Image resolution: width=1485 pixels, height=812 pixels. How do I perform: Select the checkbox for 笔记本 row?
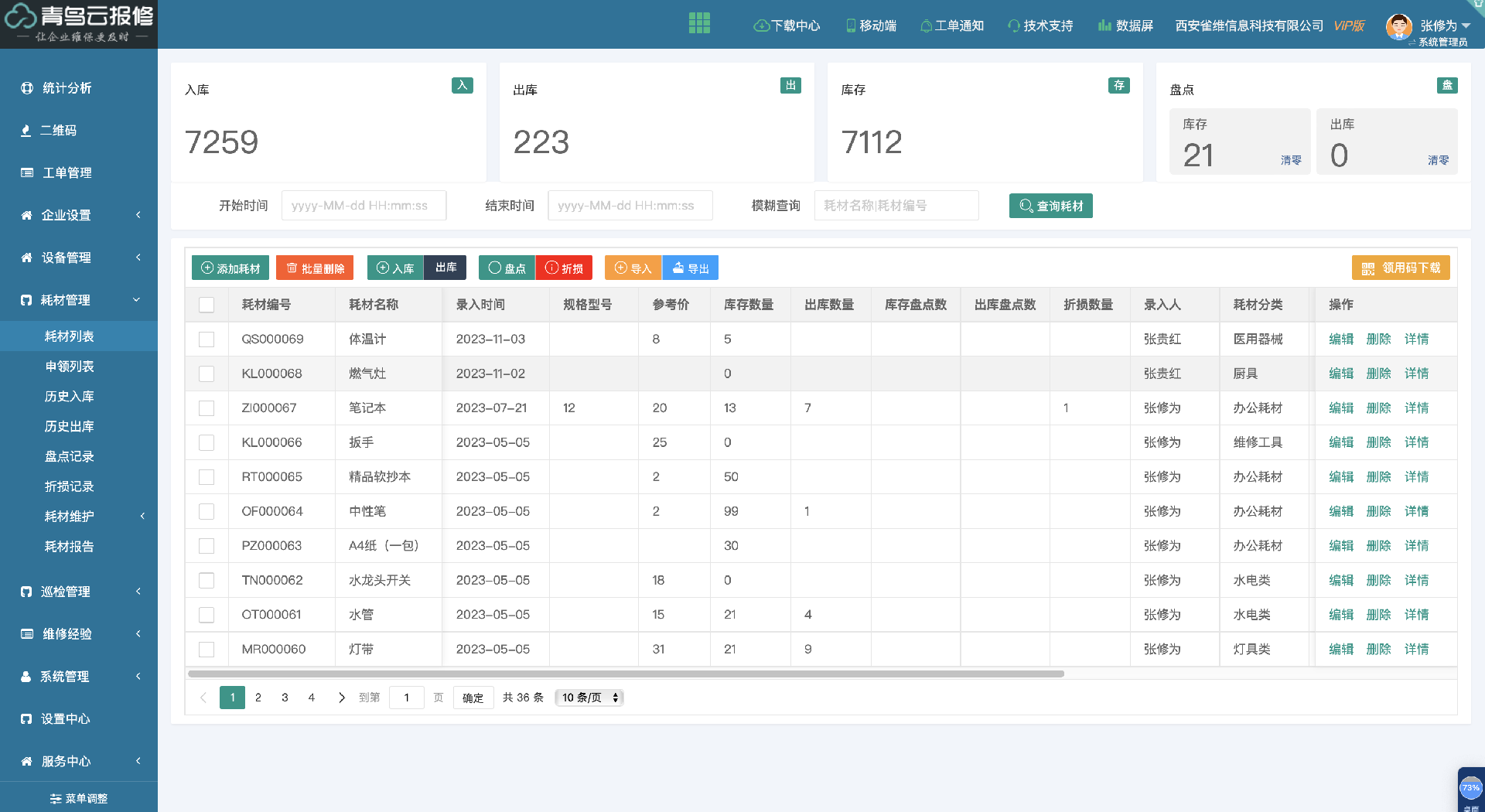tap(207, 408)
